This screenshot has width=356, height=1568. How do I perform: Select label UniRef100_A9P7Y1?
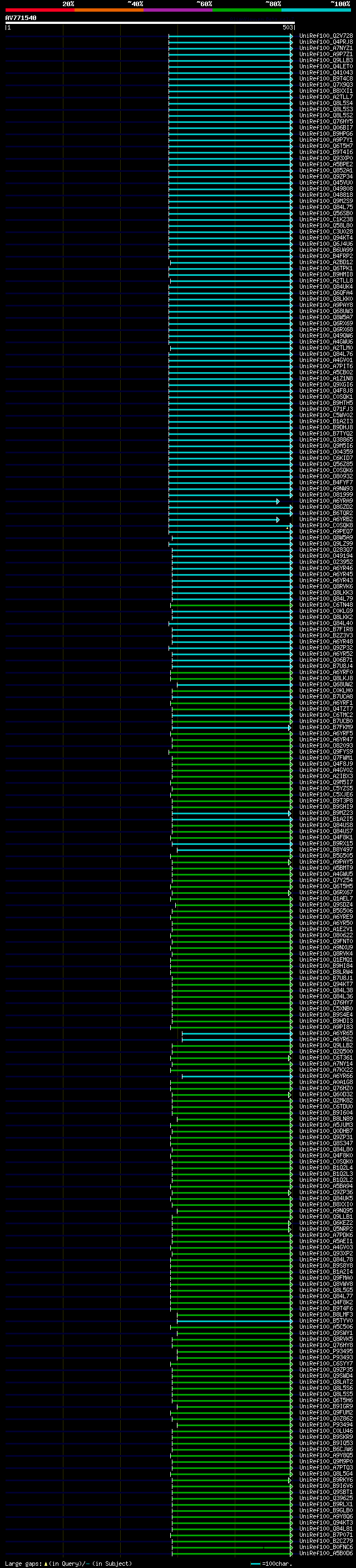click(325, 140)
